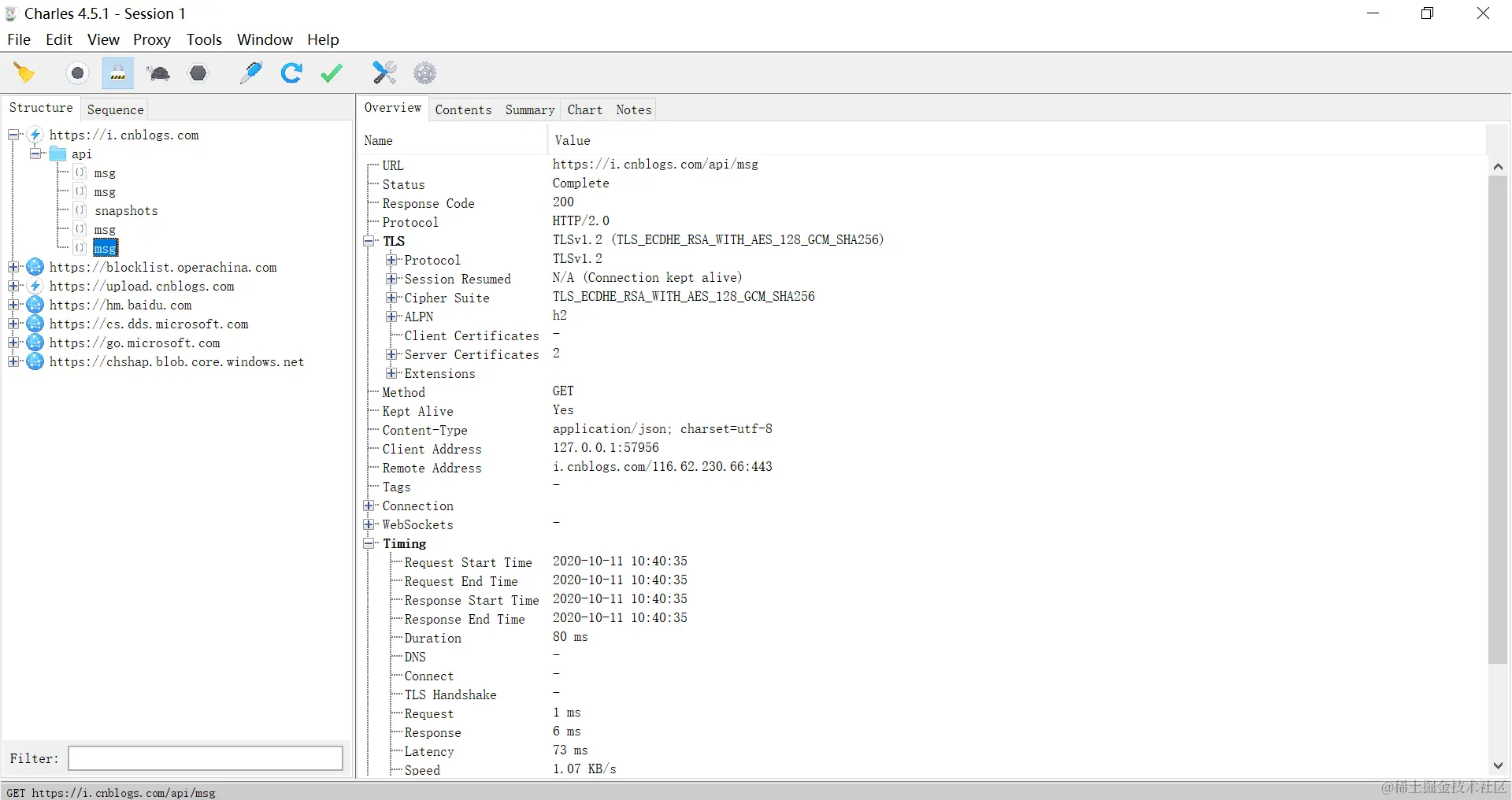The height and width of the screenshot is (800, 1512).
Task: Select the Duration 80 ms value
Action: [570, 637]
